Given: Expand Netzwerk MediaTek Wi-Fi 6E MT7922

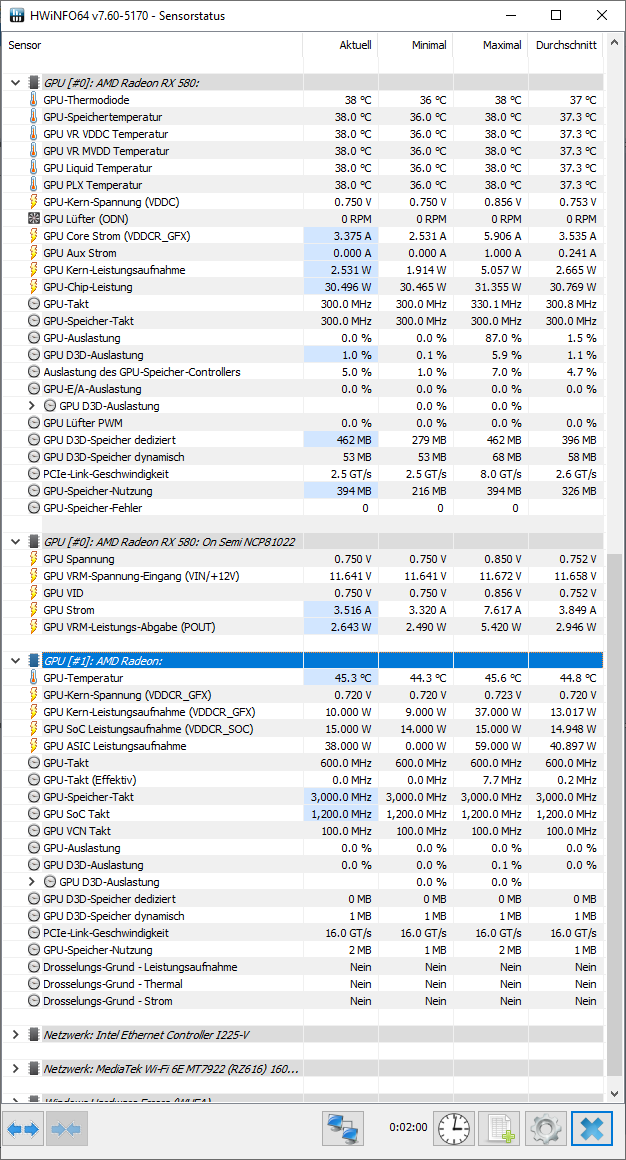Looking at the screenshot, I should point(16,1068).
